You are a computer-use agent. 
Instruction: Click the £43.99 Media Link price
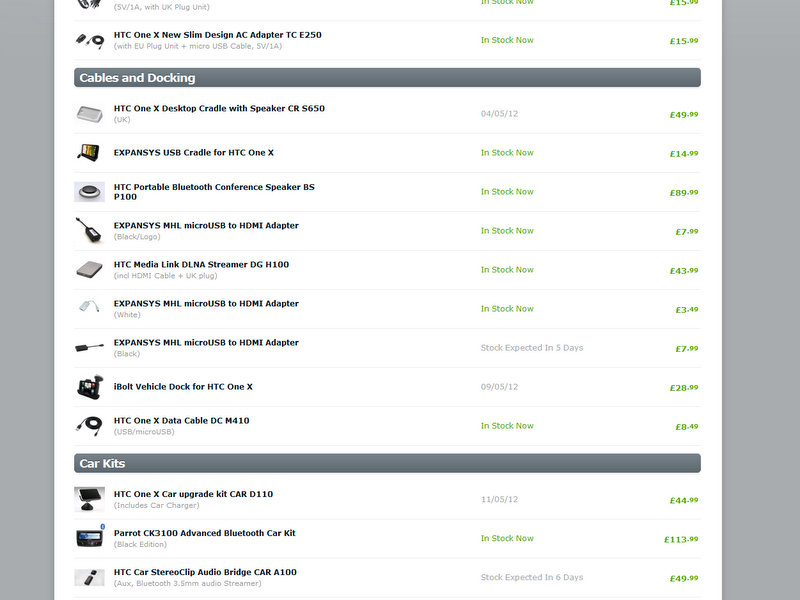(x=684, y=270)
